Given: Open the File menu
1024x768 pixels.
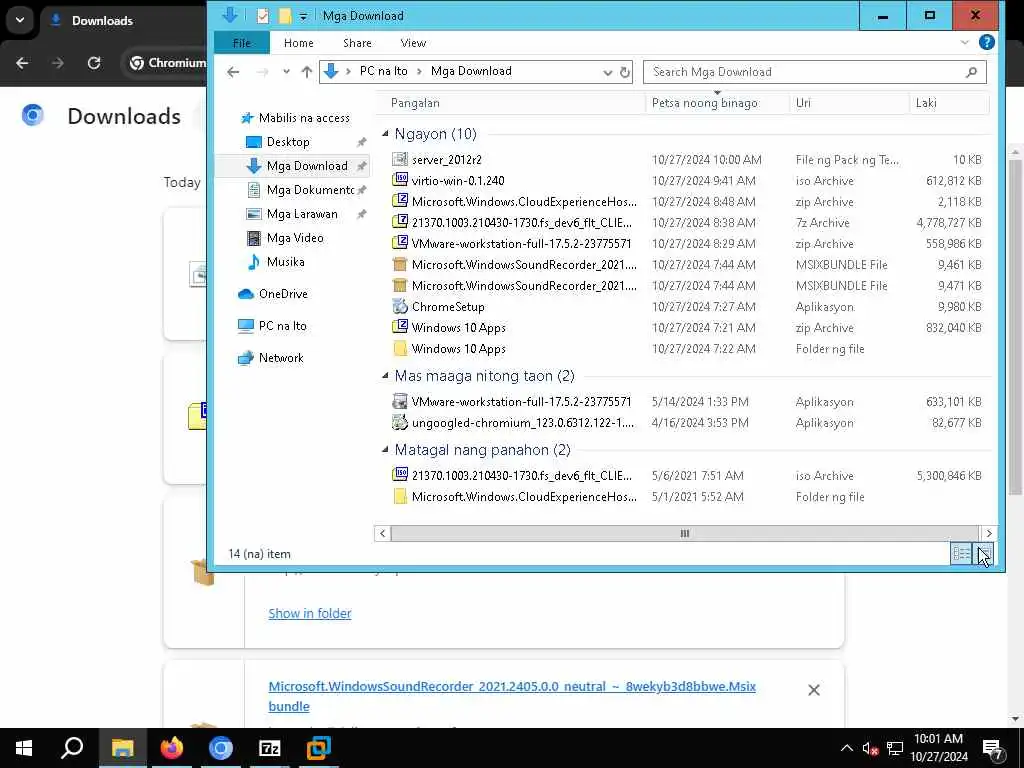Looking at the screenshot, I should click(242, 43).
